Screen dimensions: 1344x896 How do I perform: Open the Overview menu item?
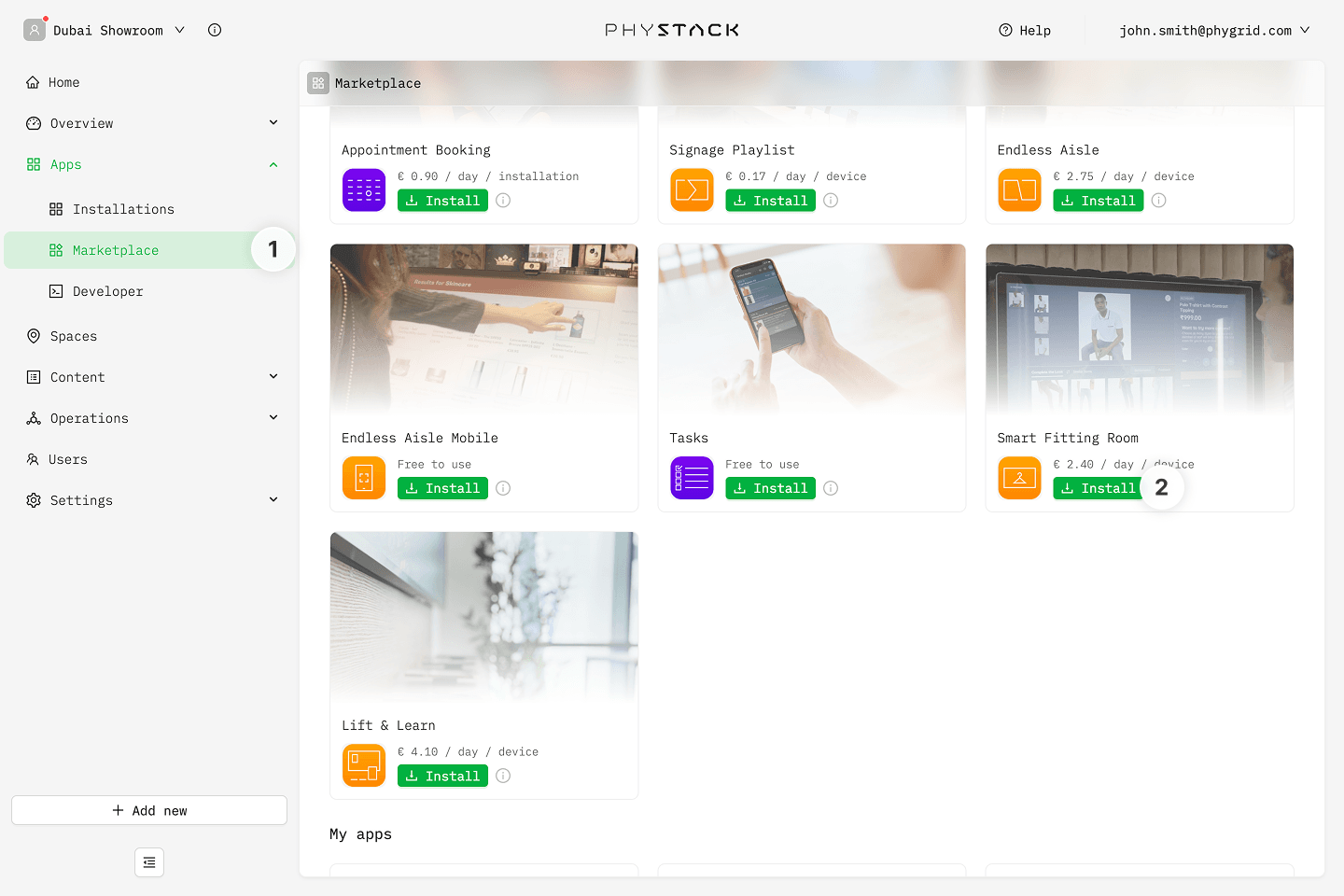[x=149, y=123]
